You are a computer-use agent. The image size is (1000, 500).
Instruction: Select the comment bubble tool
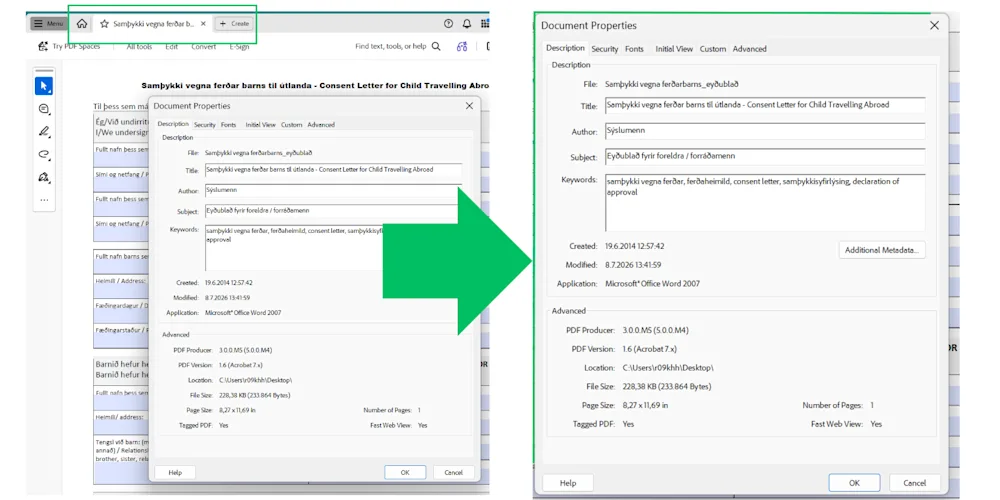[44, 109]
